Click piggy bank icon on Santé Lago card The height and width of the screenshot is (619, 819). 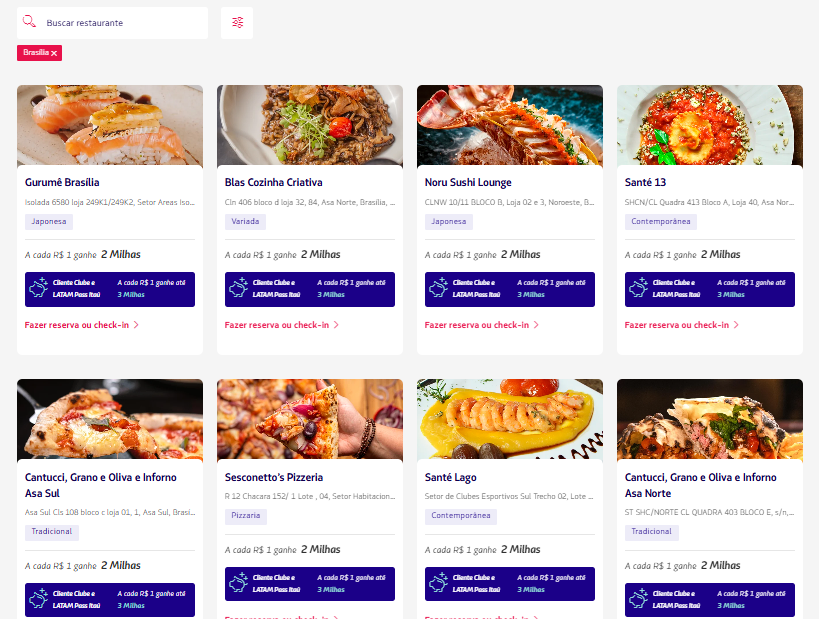(x=440, y=584)
